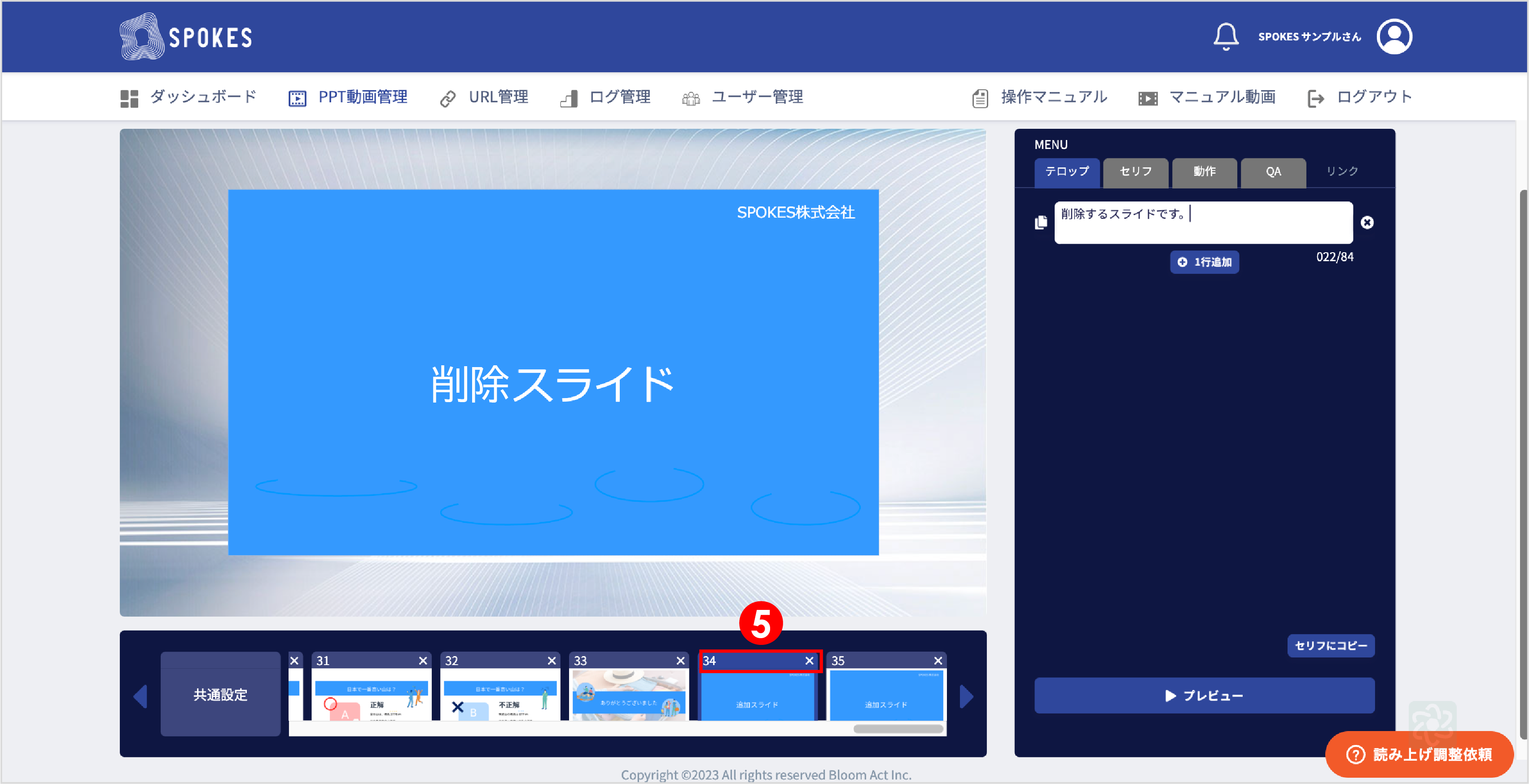Switch to the リンク tab

tap(1342, 172)
